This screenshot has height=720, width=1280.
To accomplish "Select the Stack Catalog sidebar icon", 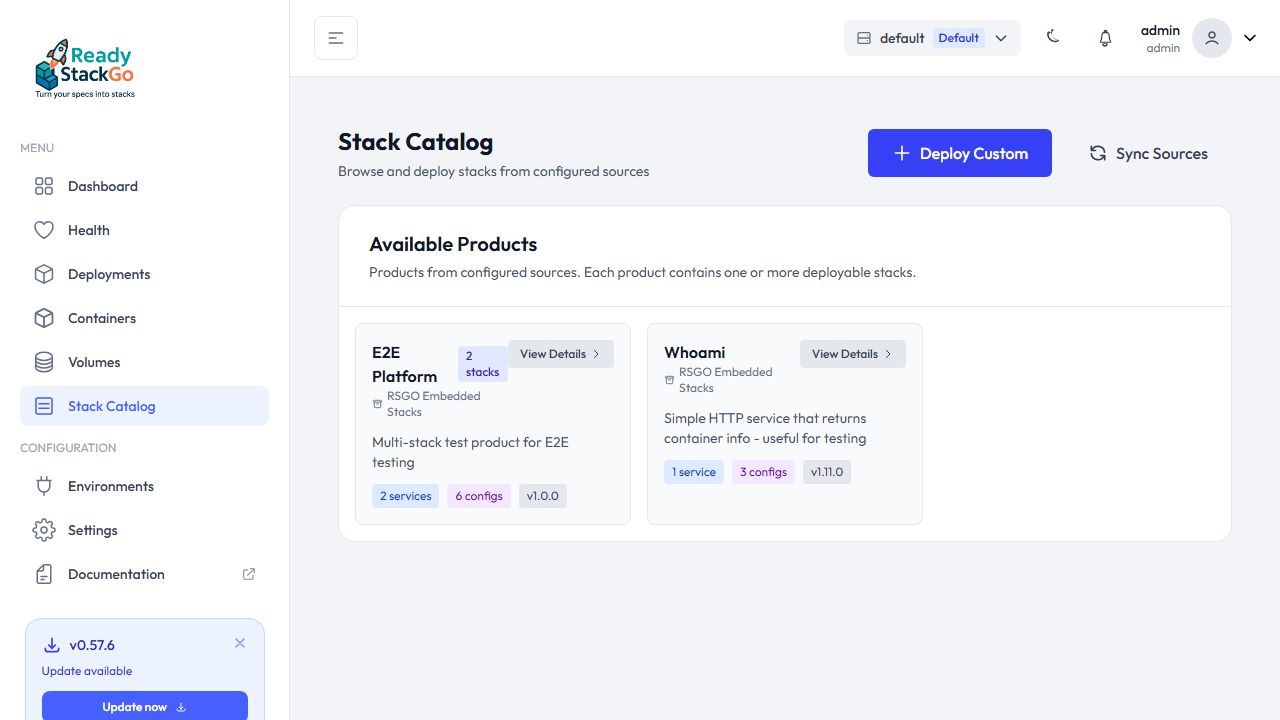I will [x=44, y=406].
